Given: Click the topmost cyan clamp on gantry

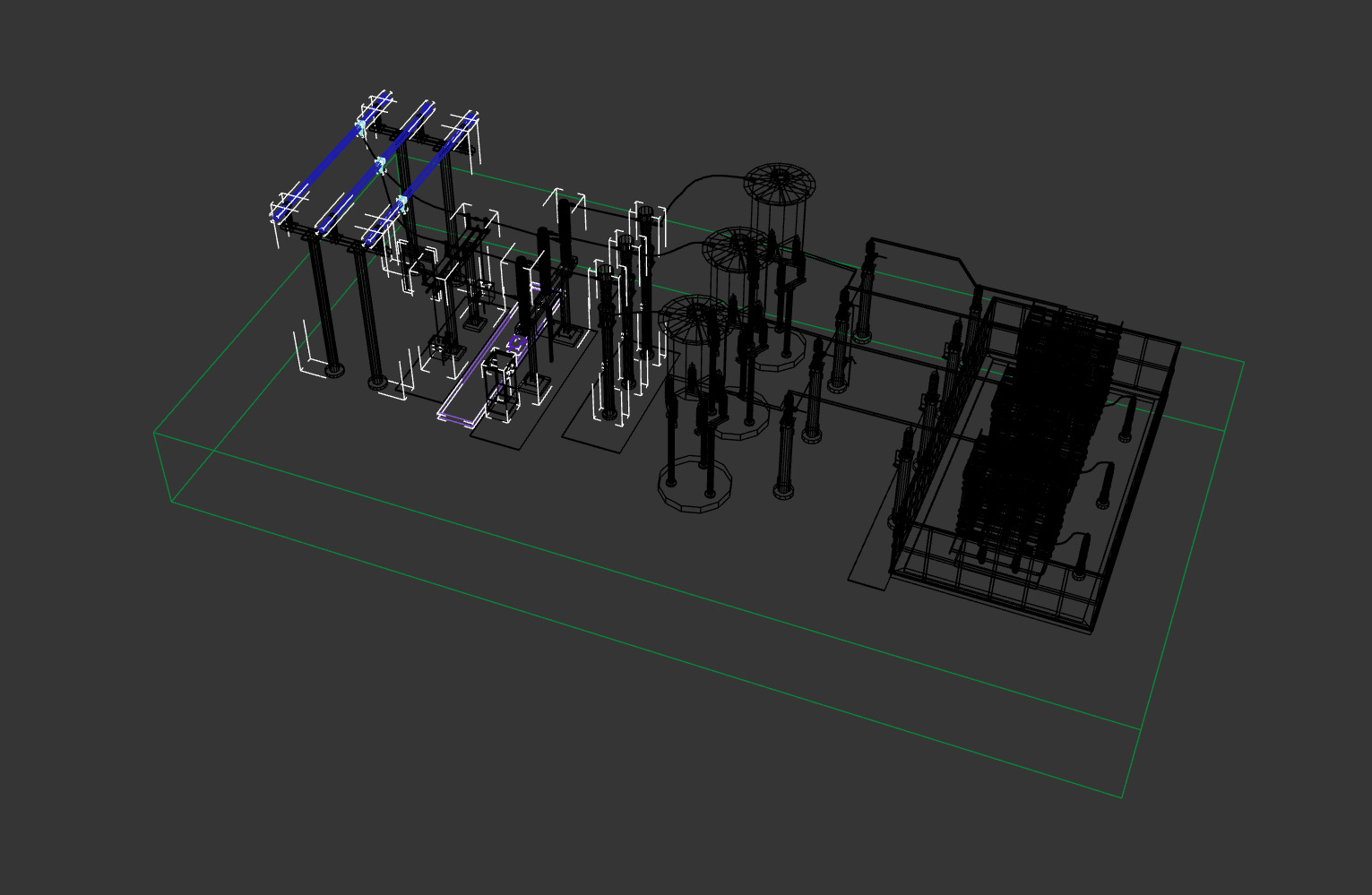Looking at the screenshot, I should click(x=363, y=125).
